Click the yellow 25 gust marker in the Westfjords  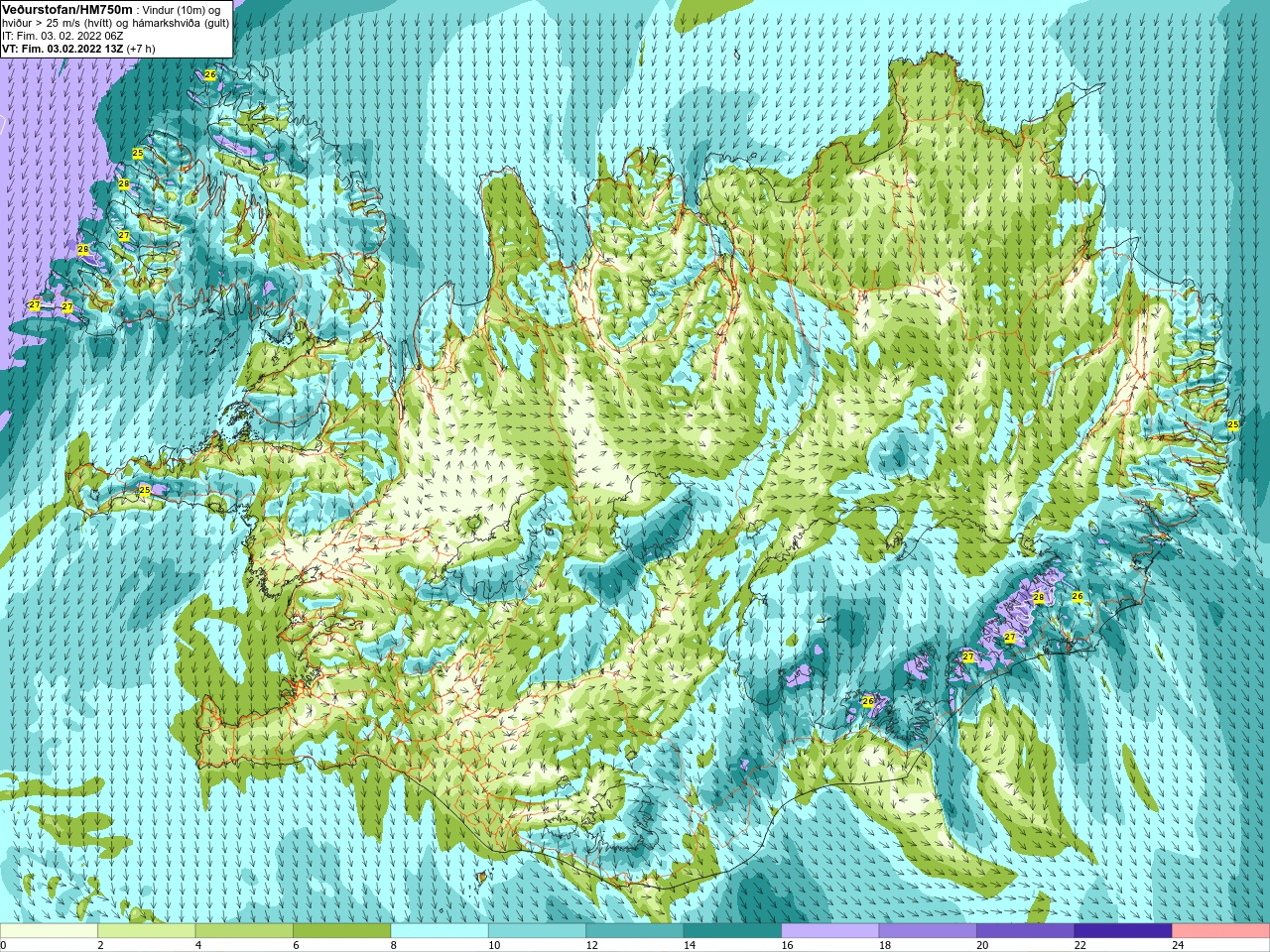point(138,153)
